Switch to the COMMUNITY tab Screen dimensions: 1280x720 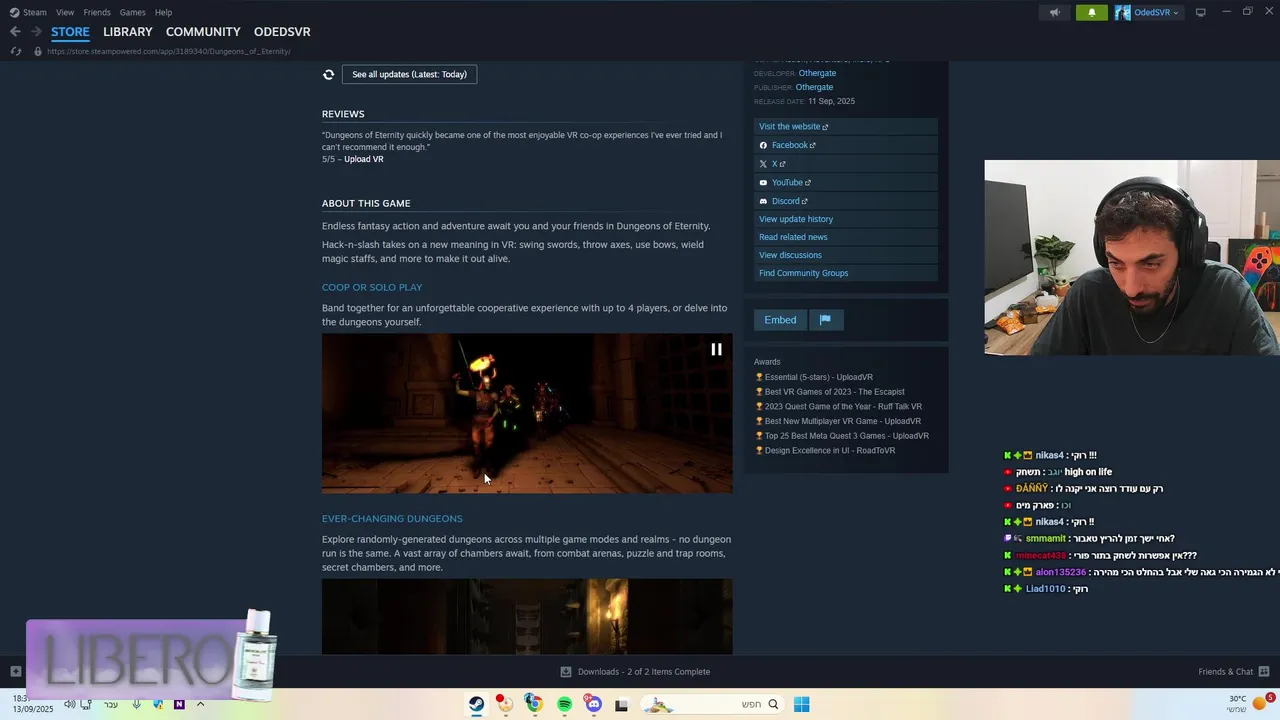[x=203, y=32]
